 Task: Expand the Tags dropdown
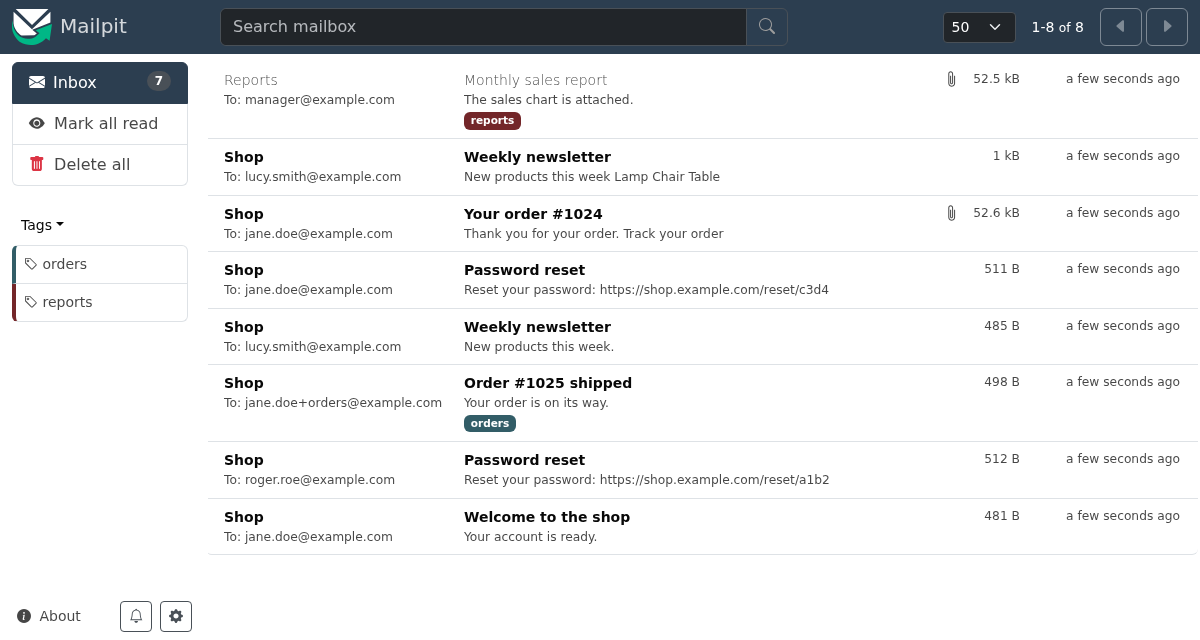(42, 225)
